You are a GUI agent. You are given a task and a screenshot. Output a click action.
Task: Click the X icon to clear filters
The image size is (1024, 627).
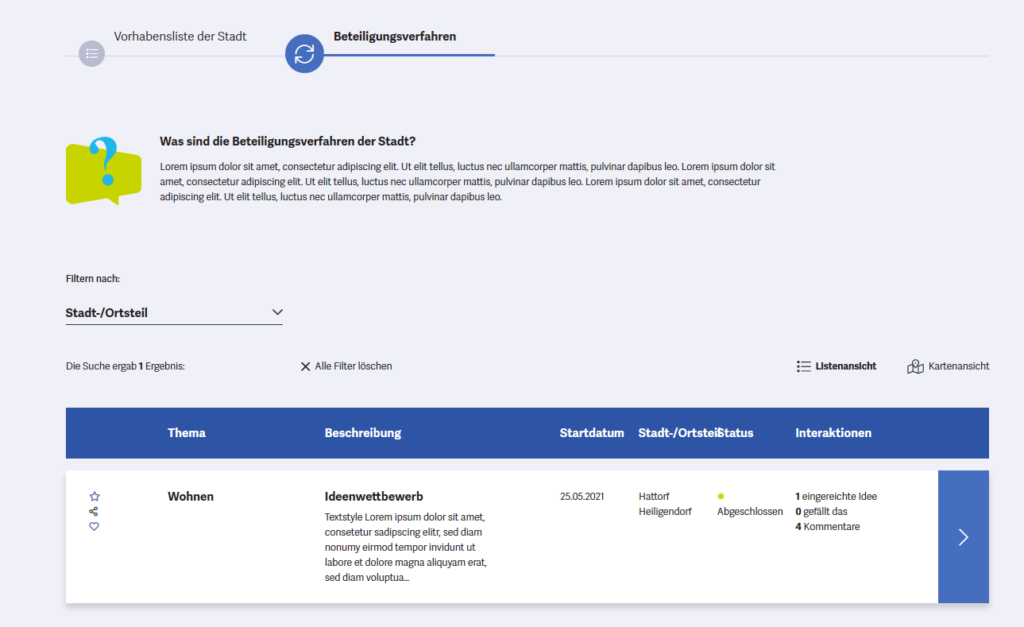click(x=305, y=366)
